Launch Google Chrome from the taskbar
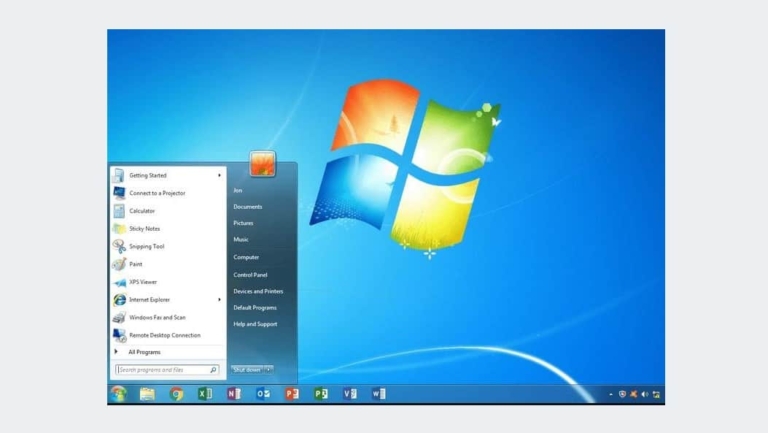 [176, 394]
